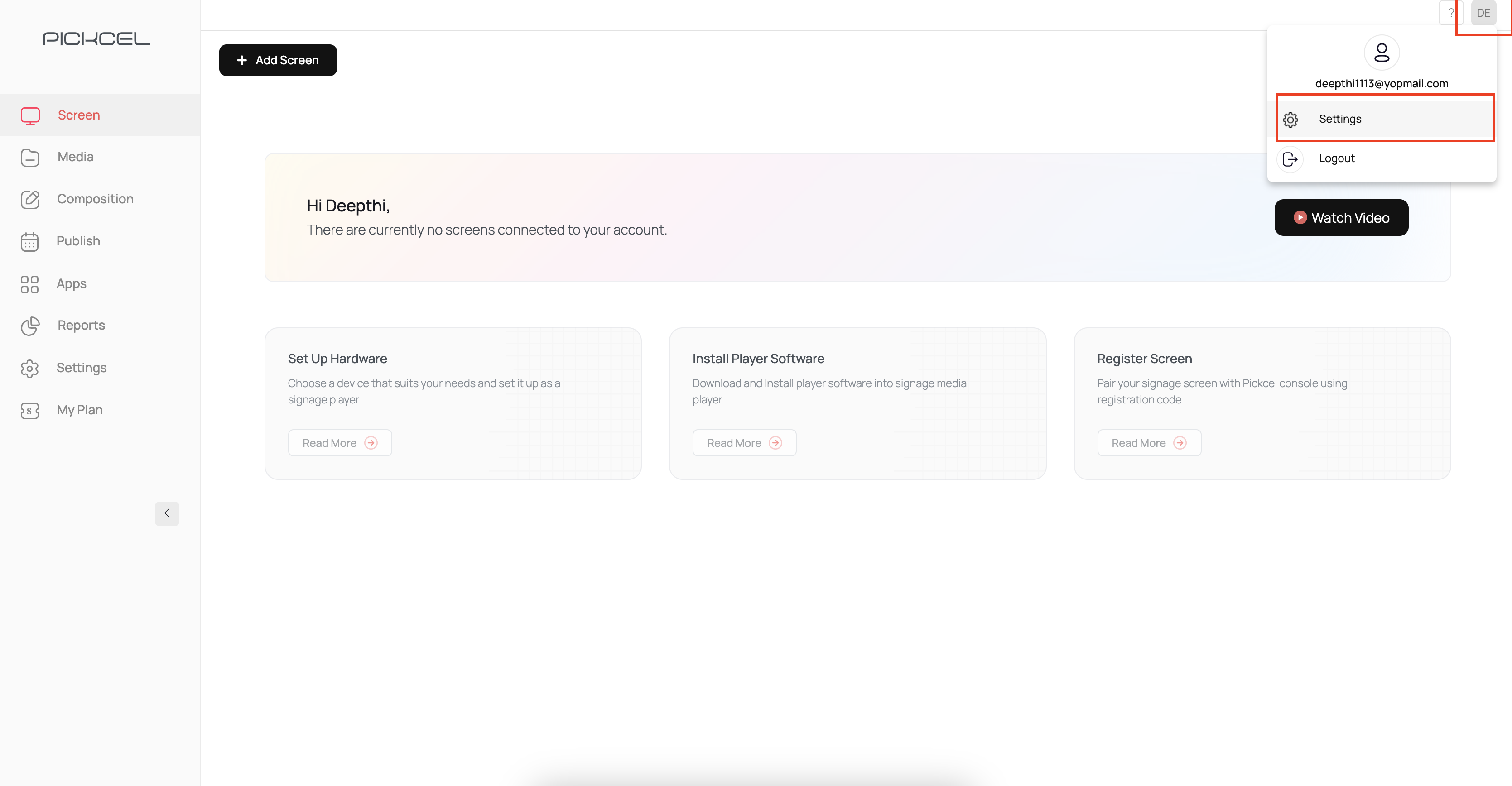Click the Media folder icon in sidebar
The width and height of the screenshot is (1512, 786).
point(30,157)
